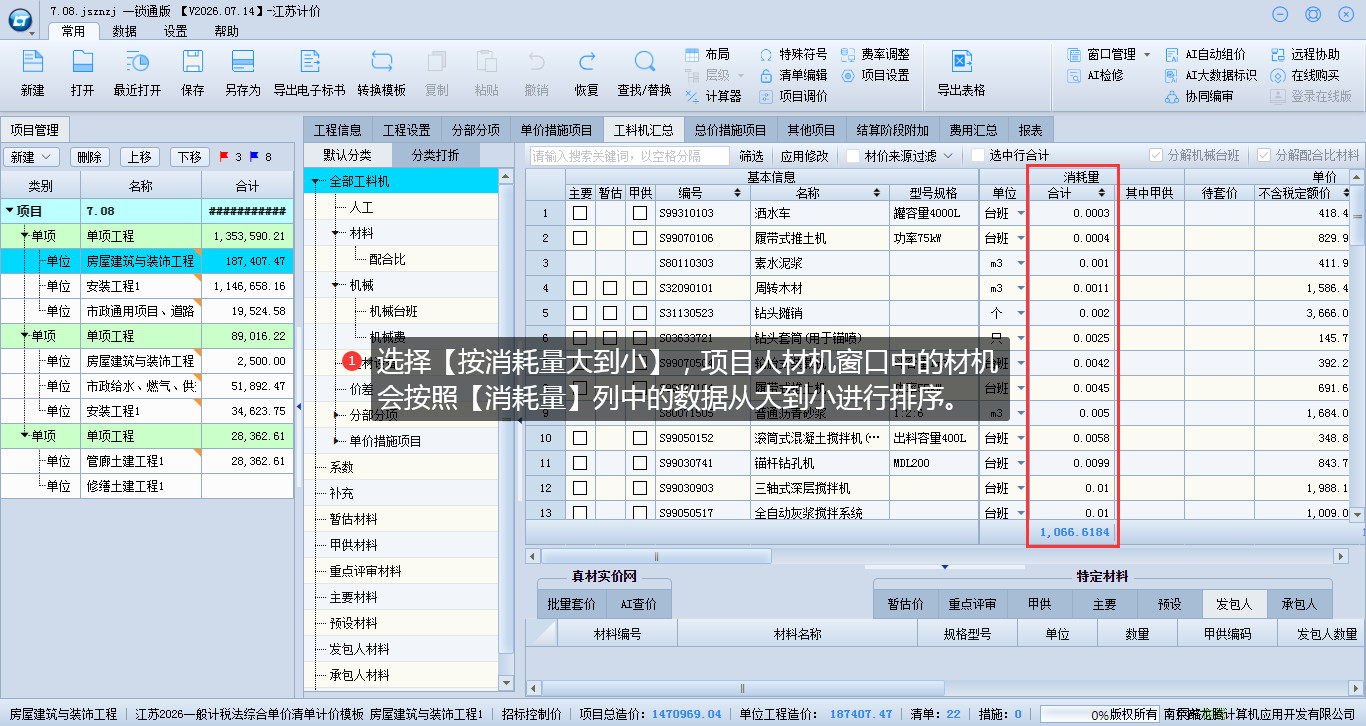The height and width of the screenshot is (726, 1366).
Task: Open 清单编辑 tool
Action: [793, 75]
